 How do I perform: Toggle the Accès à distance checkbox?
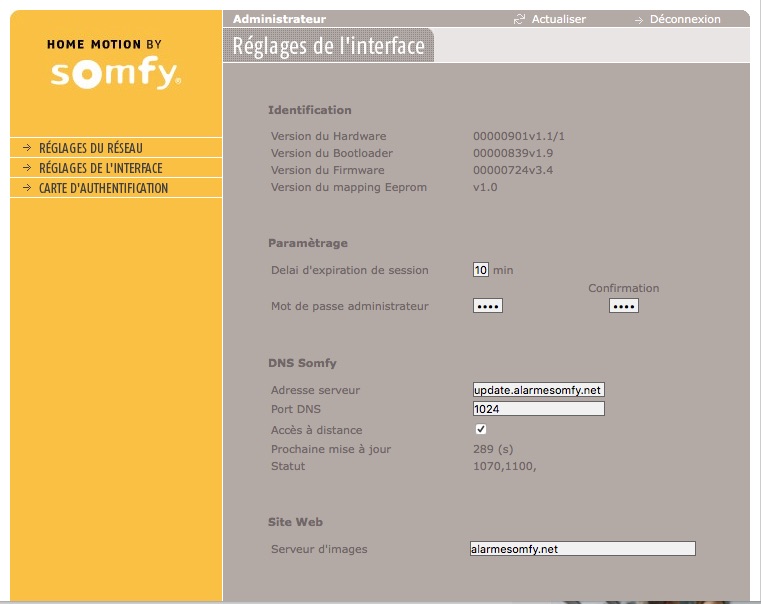point(480,429)
